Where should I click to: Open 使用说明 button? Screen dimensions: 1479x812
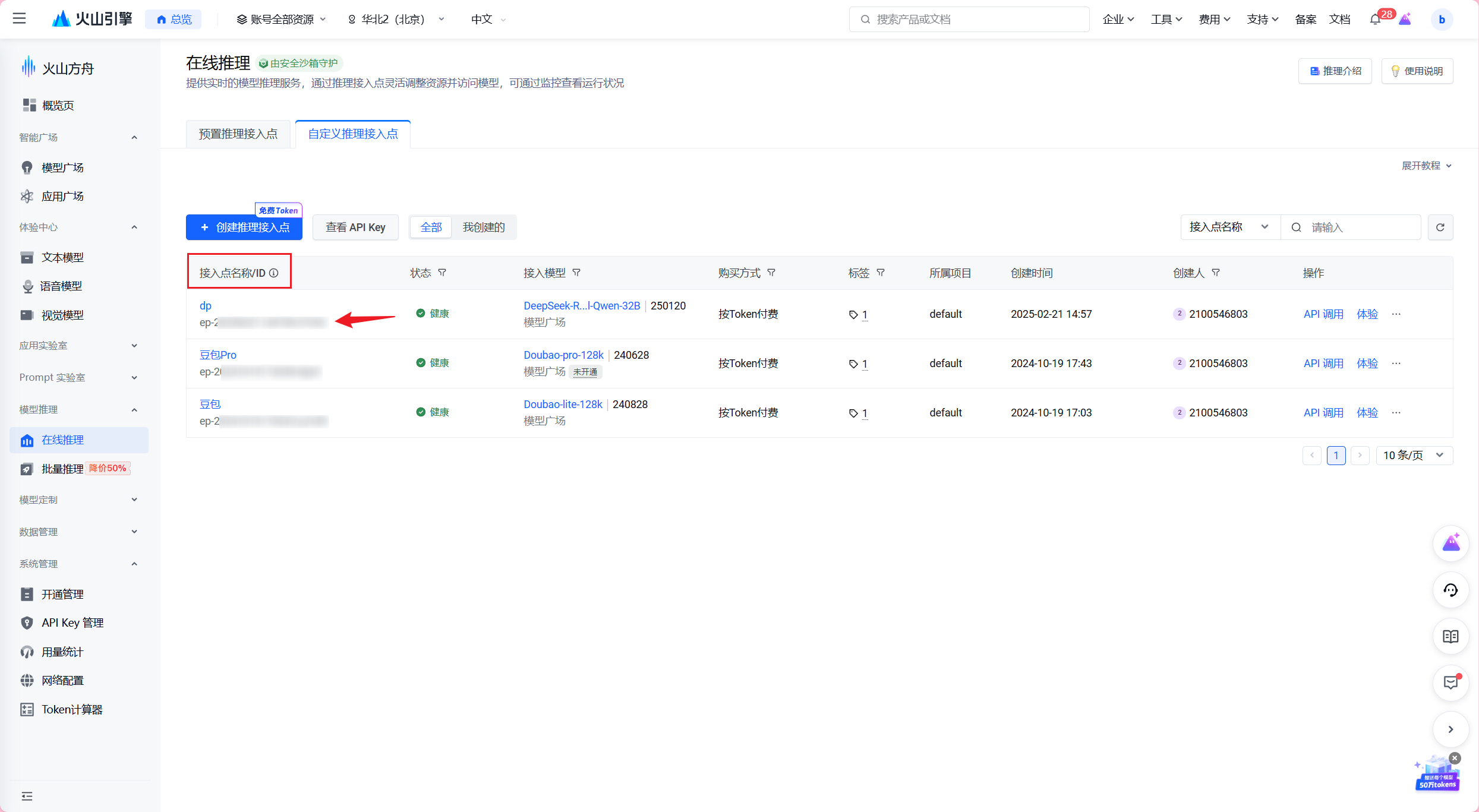tap(1417, 71)
